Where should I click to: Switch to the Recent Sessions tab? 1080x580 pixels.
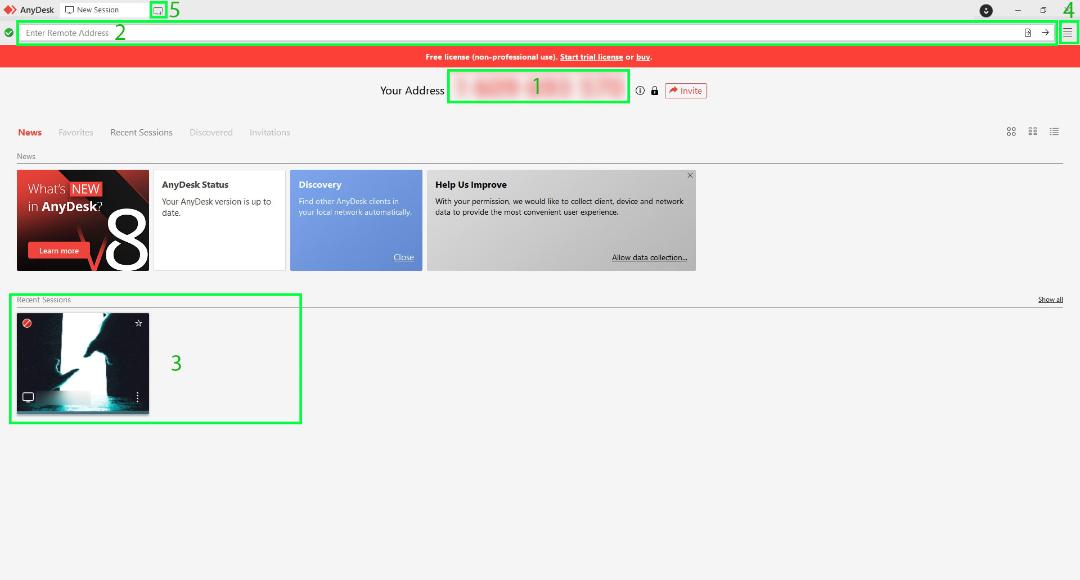pyautogui.click(x=141, y=132)
